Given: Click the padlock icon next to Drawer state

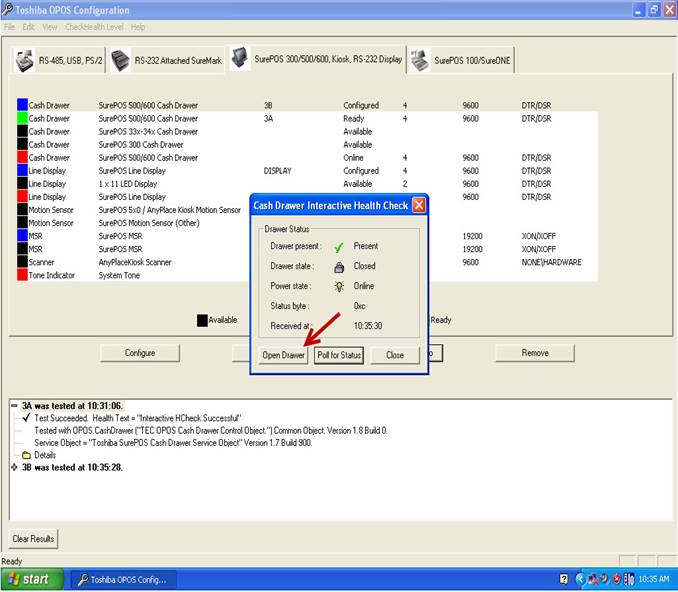Looking at the screenshot, I should 338,266.
